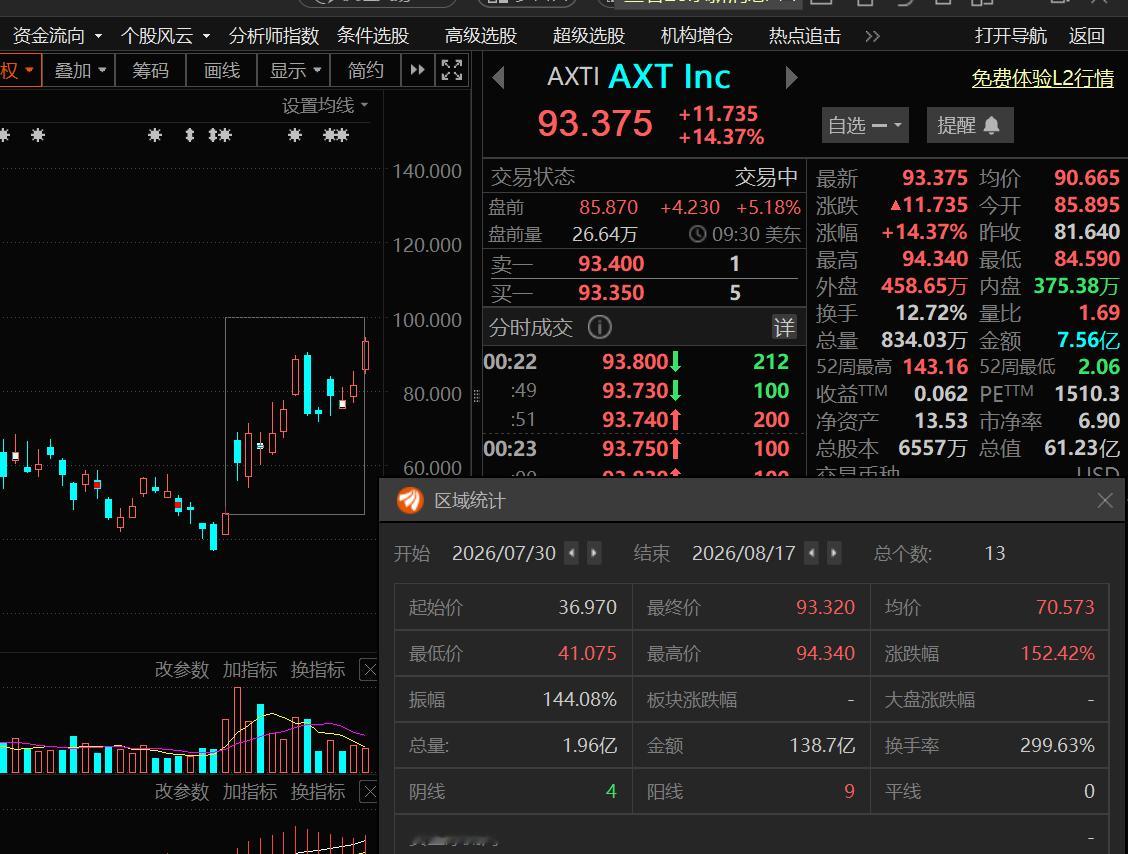
Task: Click 换手率 value 299.63%
Action: (1057, 745)
